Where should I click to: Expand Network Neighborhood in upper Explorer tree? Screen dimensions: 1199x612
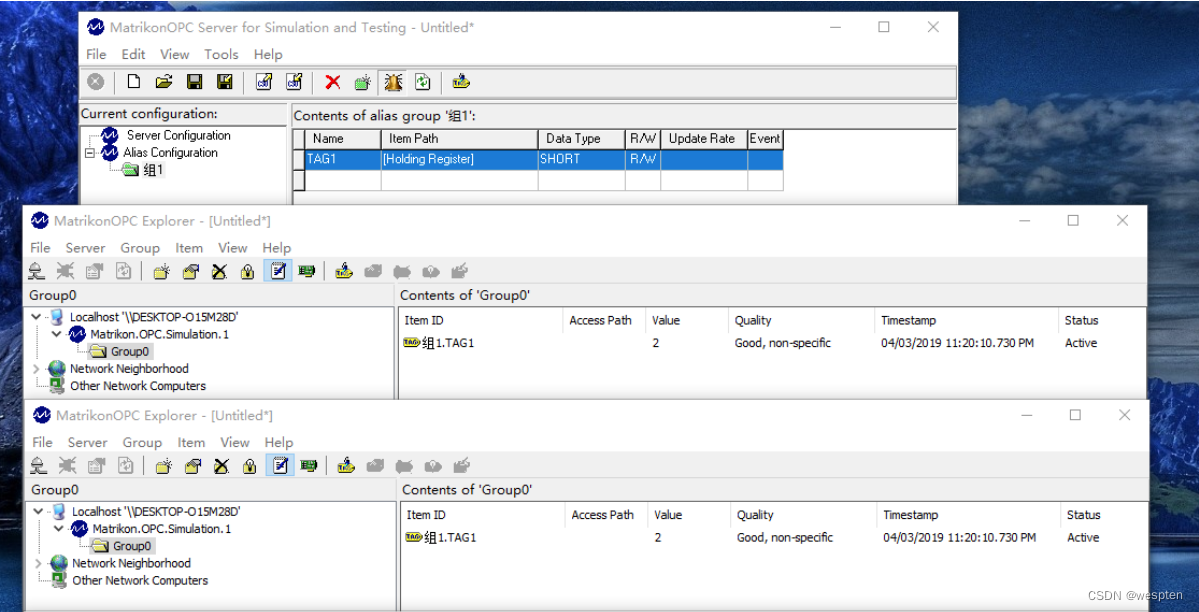point(36,369)
